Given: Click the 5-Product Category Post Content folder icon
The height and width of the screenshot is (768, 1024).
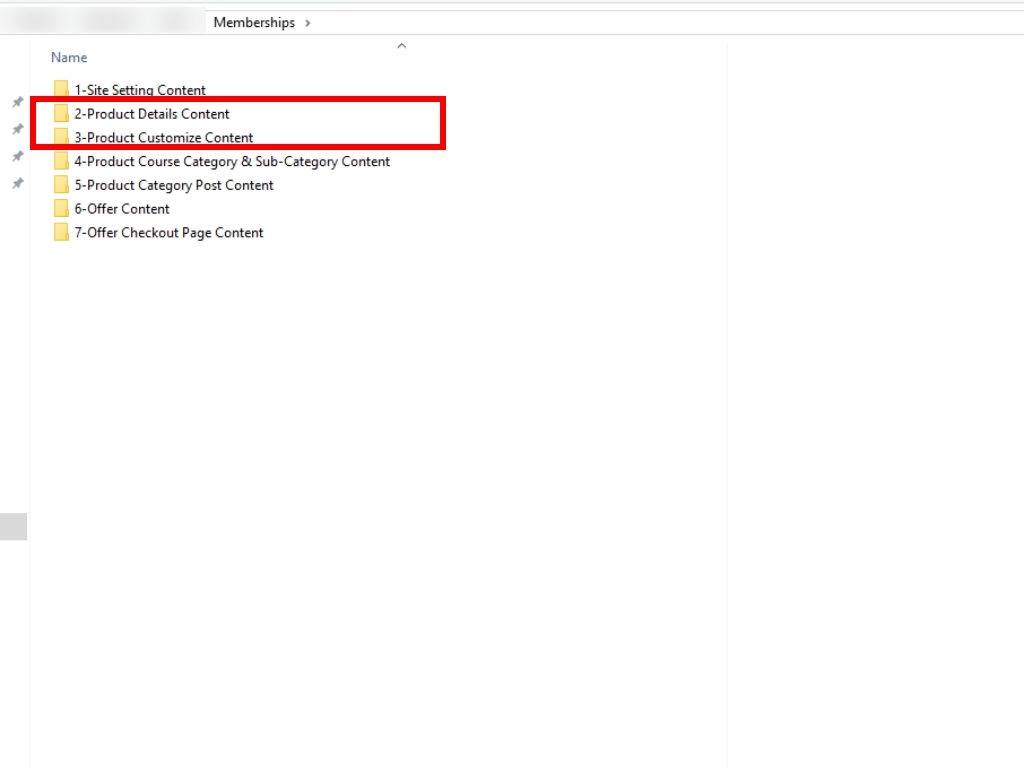Looking at the screenshot, I should click(61, 184).
